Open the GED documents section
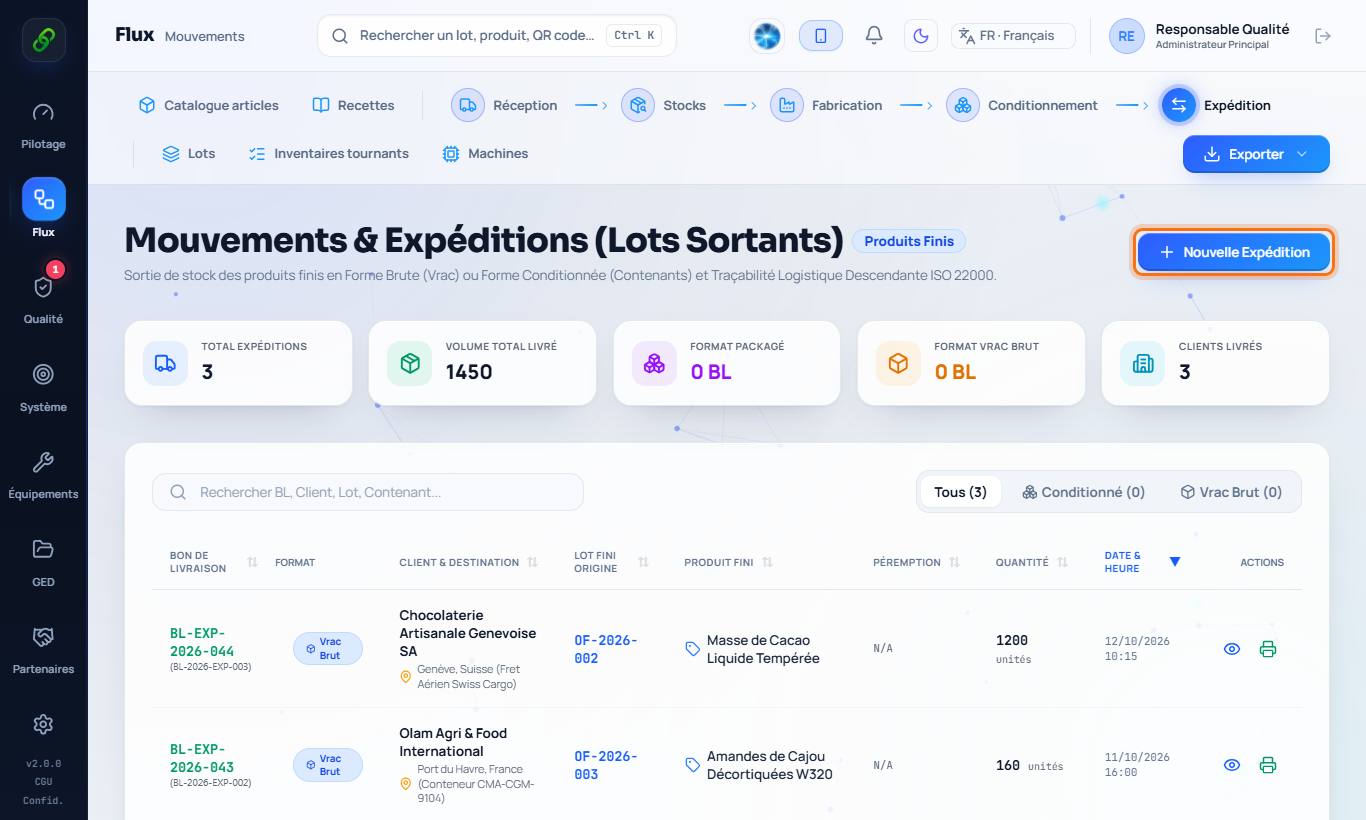The height and width of the screenshot is (820, 1366). click(x=43, y=563)
